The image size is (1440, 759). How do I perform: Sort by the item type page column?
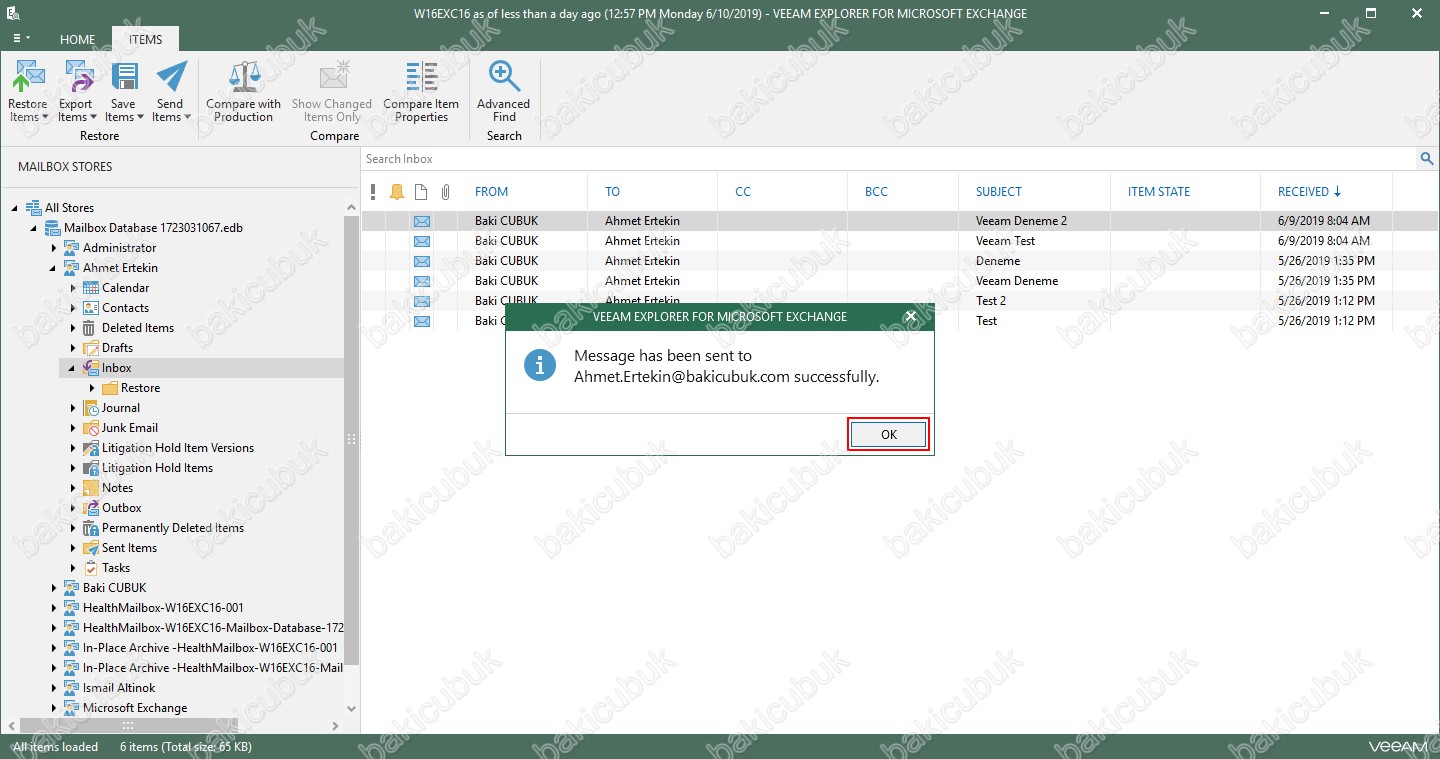(421, 192)
